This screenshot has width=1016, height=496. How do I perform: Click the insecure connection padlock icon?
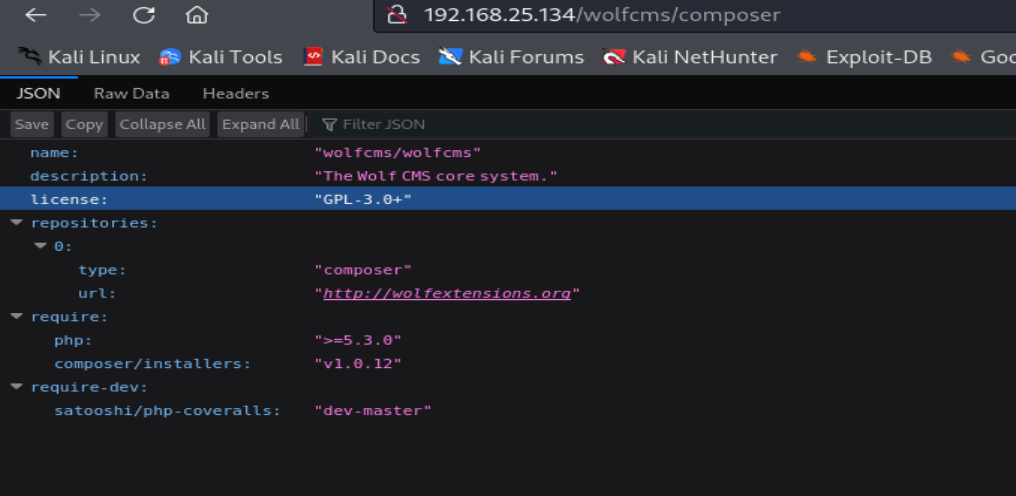click(x=396, y=15)
